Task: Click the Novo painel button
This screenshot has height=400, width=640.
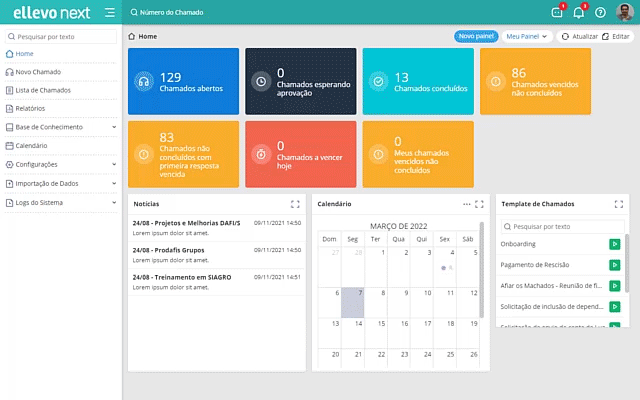Action: coord(476,36)
